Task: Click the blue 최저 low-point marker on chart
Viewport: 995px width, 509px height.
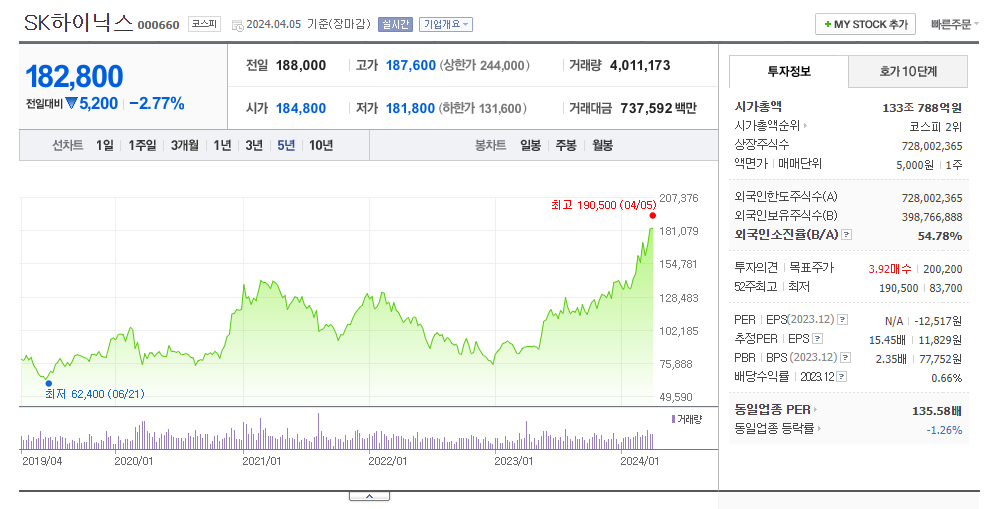Action: (48, 383)
